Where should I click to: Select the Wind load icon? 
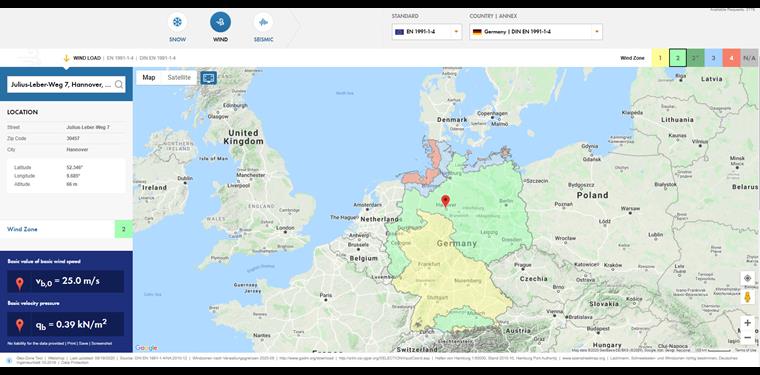[x=221, y=22]
